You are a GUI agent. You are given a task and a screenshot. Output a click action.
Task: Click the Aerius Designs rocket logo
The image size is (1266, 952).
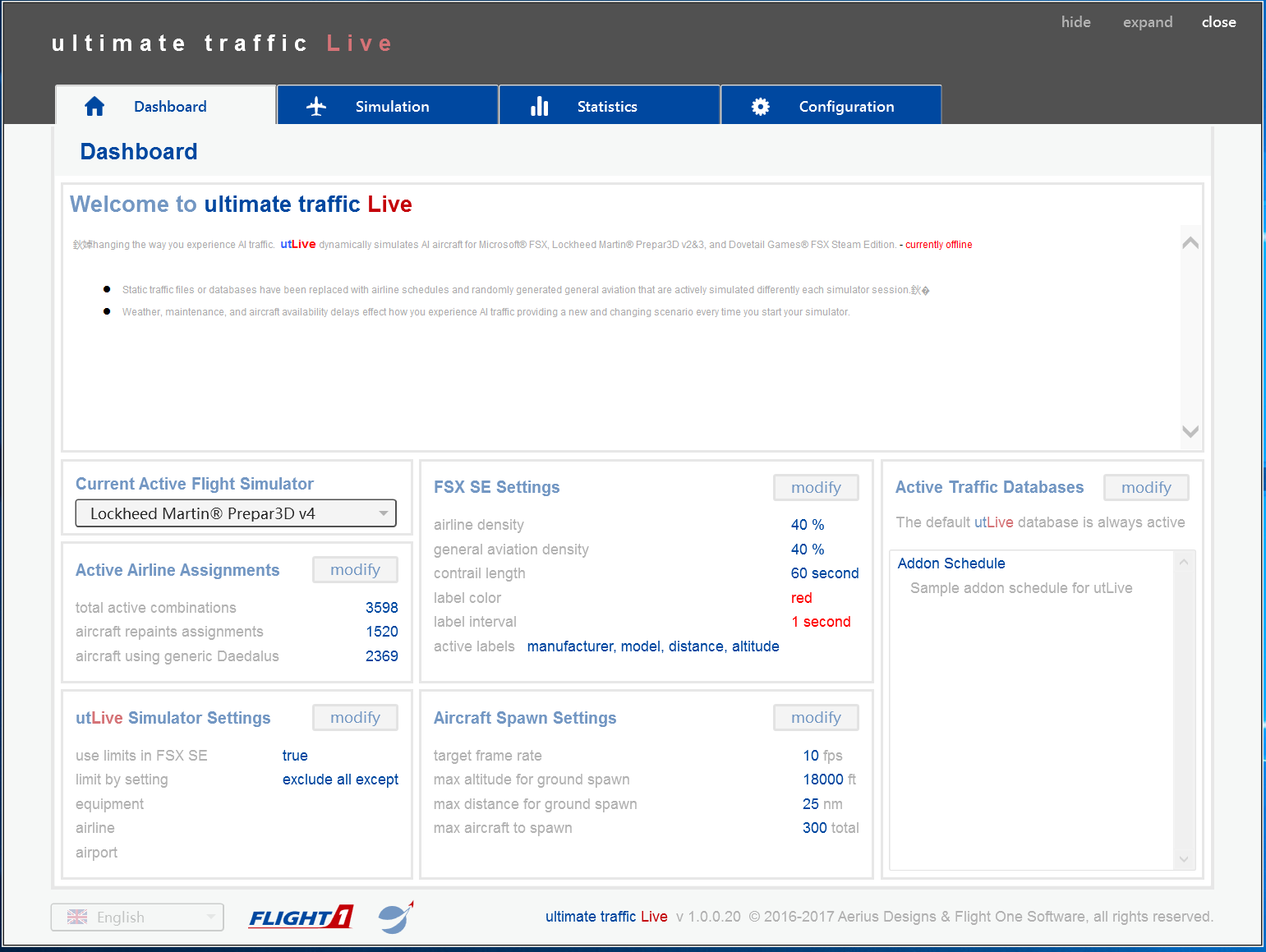click(x=396, y=917)
